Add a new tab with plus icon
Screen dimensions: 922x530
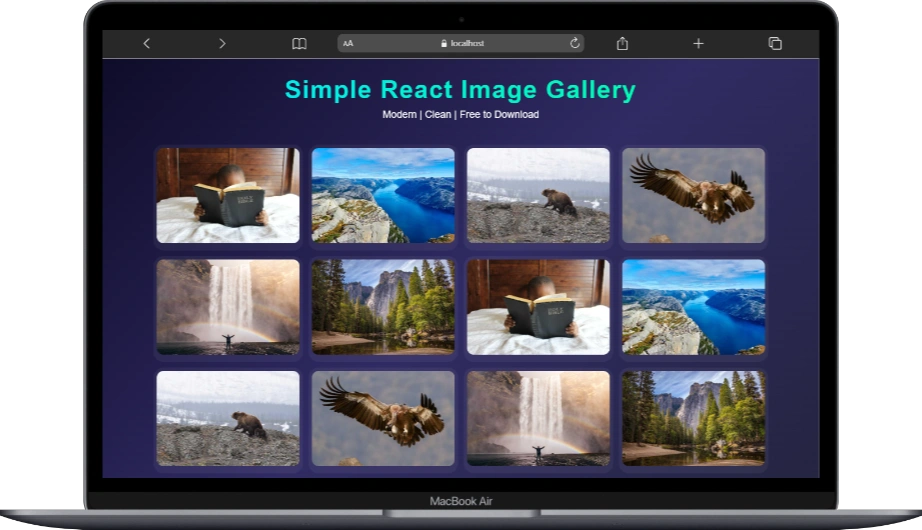(698, 44)
